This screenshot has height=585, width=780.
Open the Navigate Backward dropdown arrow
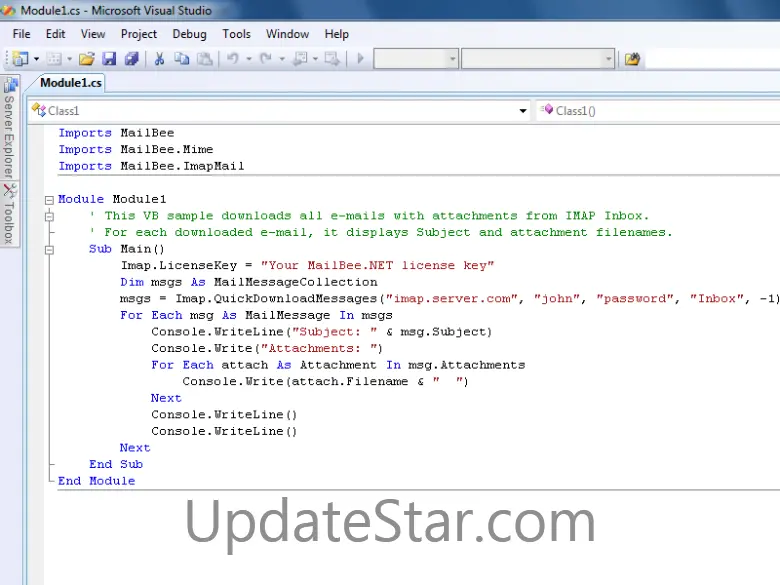click(x=315, y=59)
